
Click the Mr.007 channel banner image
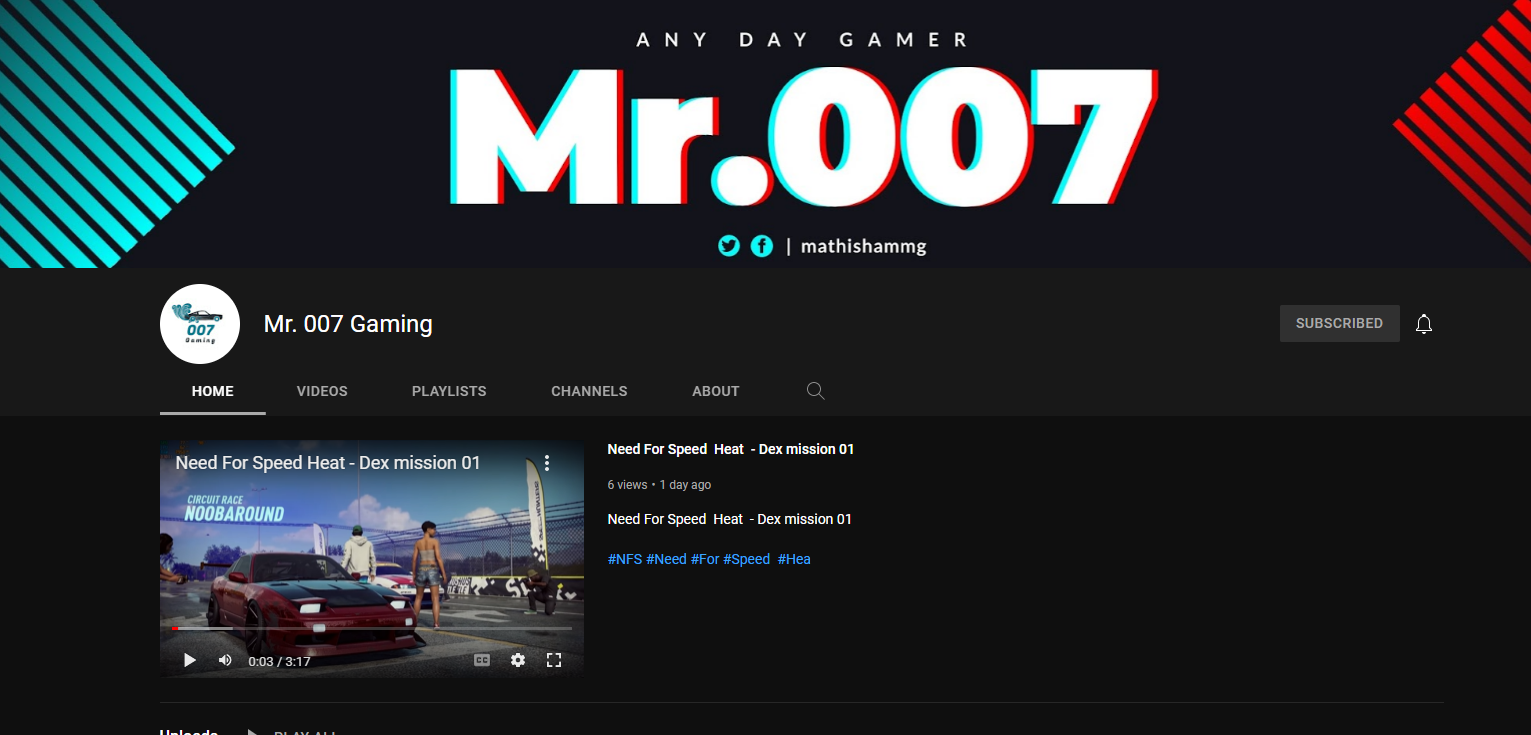[765, 134]
